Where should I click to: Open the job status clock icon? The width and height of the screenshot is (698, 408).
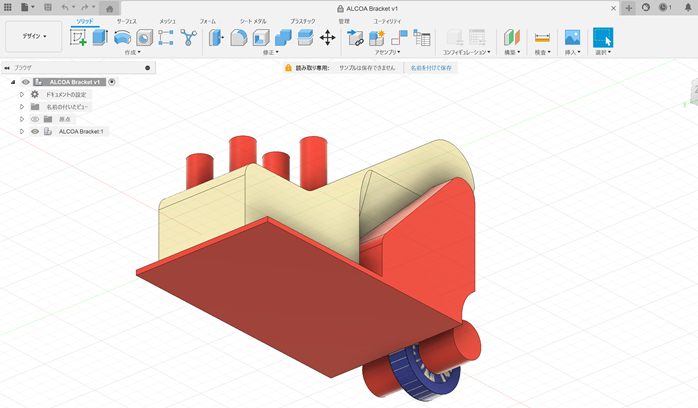click(665, 8)
